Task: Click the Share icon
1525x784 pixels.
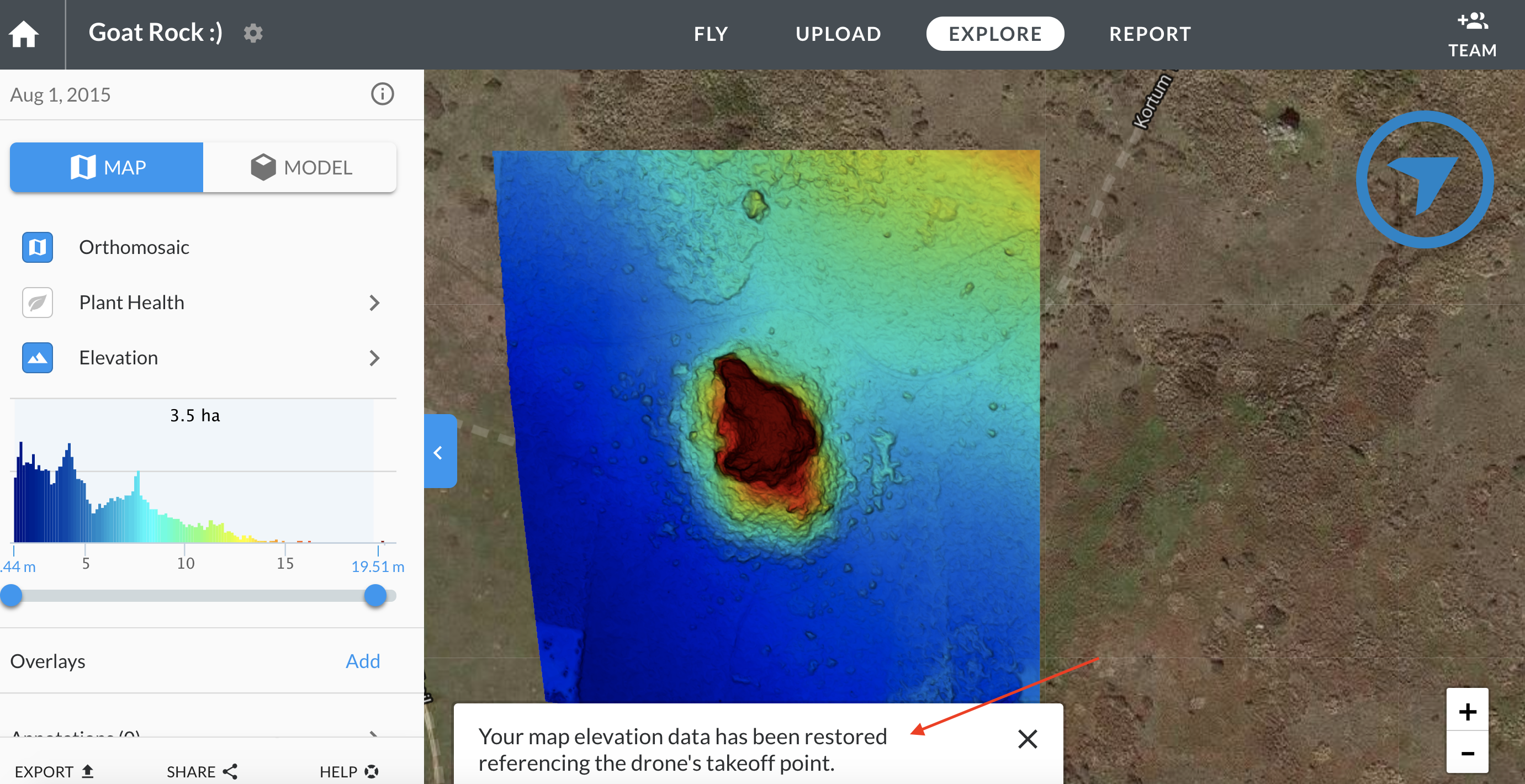Action: pyautogui.click(x=230, y=771)
